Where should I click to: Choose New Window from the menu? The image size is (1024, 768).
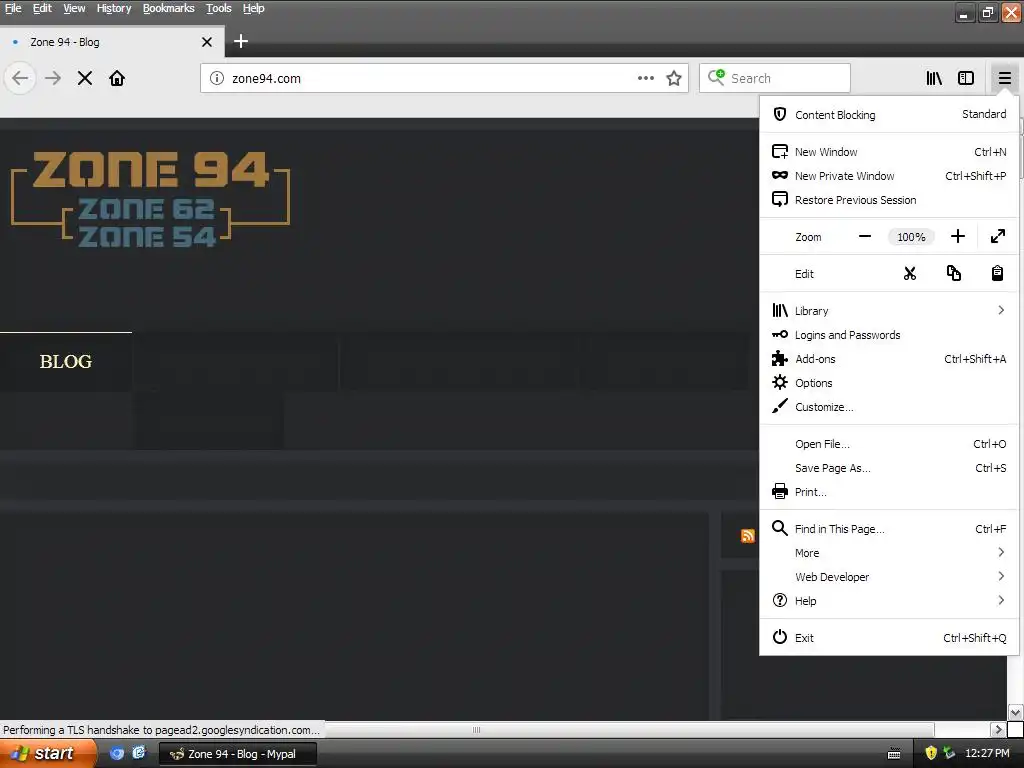point(889,152)
